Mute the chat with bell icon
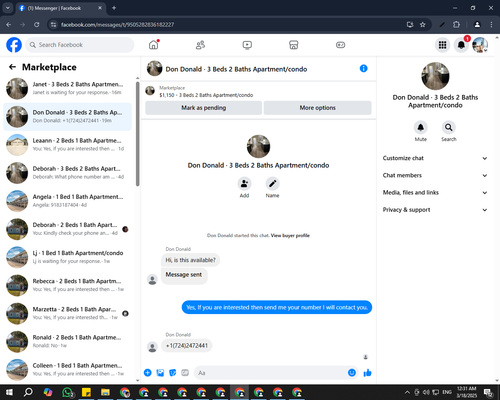500x400 pixels. tap(421, 127)
